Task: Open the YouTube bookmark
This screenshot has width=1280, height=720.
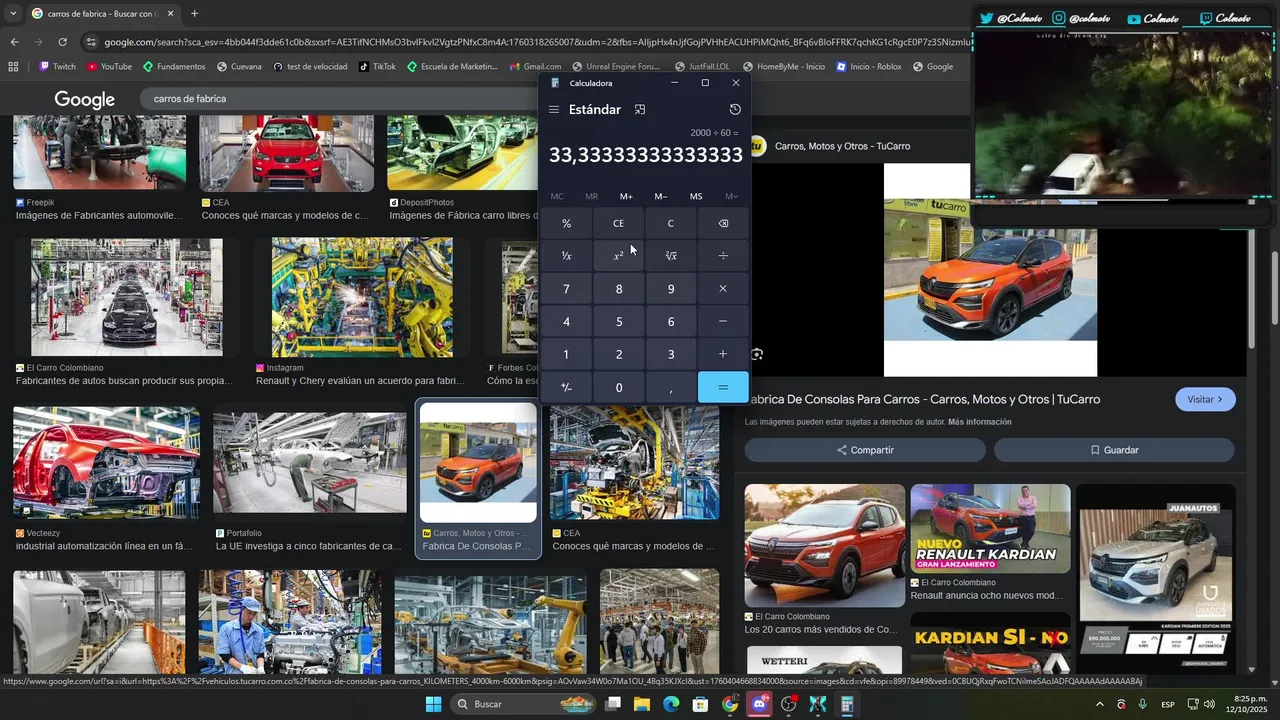Action: (x=109, y=67)
